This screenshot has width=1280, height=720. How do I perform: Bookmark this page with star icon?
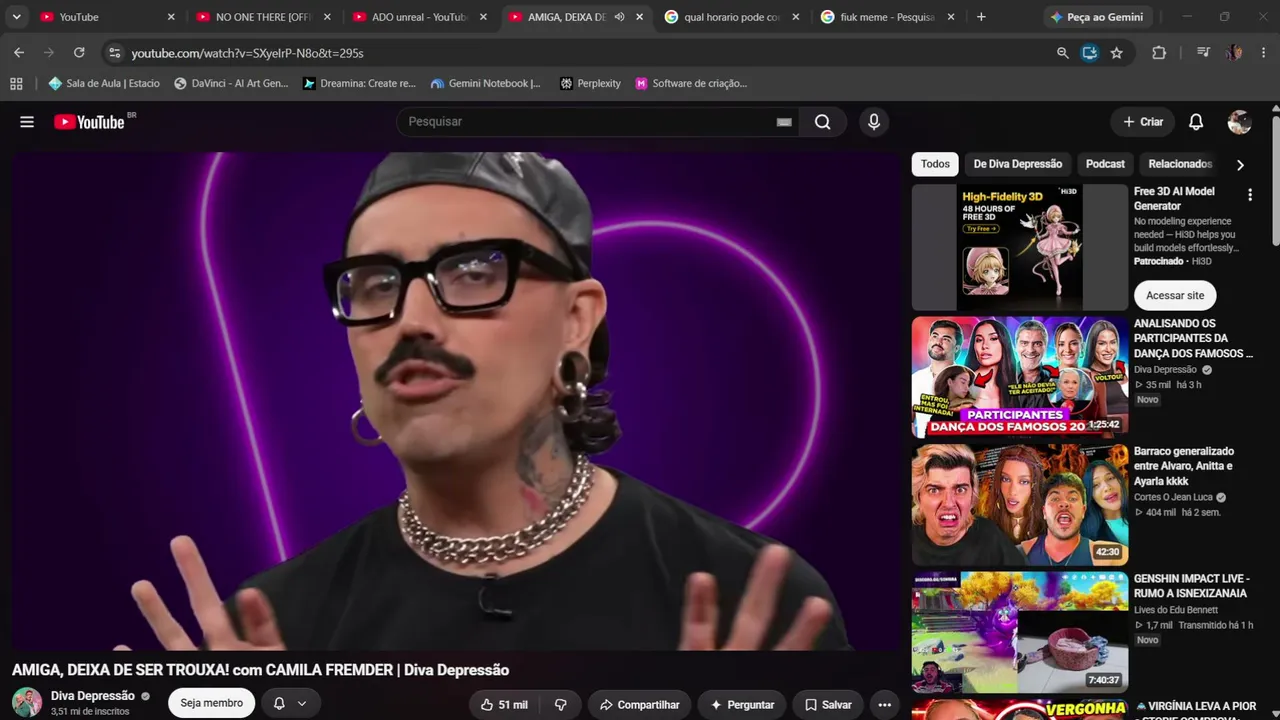pos(1116,53)
